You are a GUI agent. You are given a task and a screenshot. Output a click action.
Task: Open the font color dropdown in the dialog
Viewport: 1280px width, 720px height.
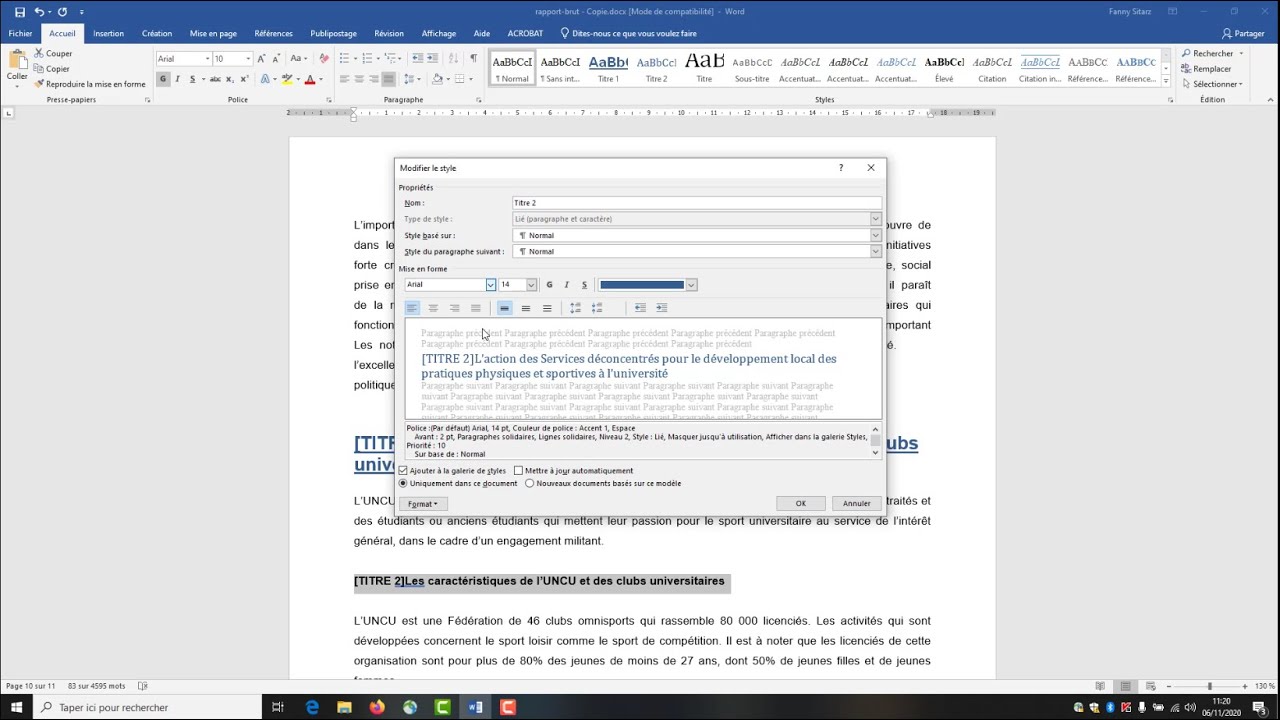click(x=691, y=285)
